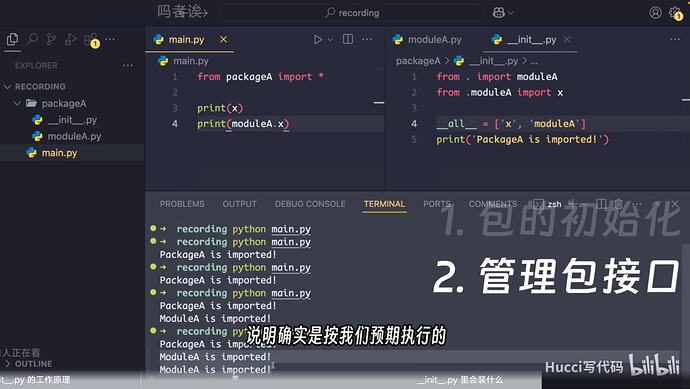This screenshot has height=389, width=690.
Task: Expand the OUTLINE section
Action: pyautogui.click(x=33, y=364)
